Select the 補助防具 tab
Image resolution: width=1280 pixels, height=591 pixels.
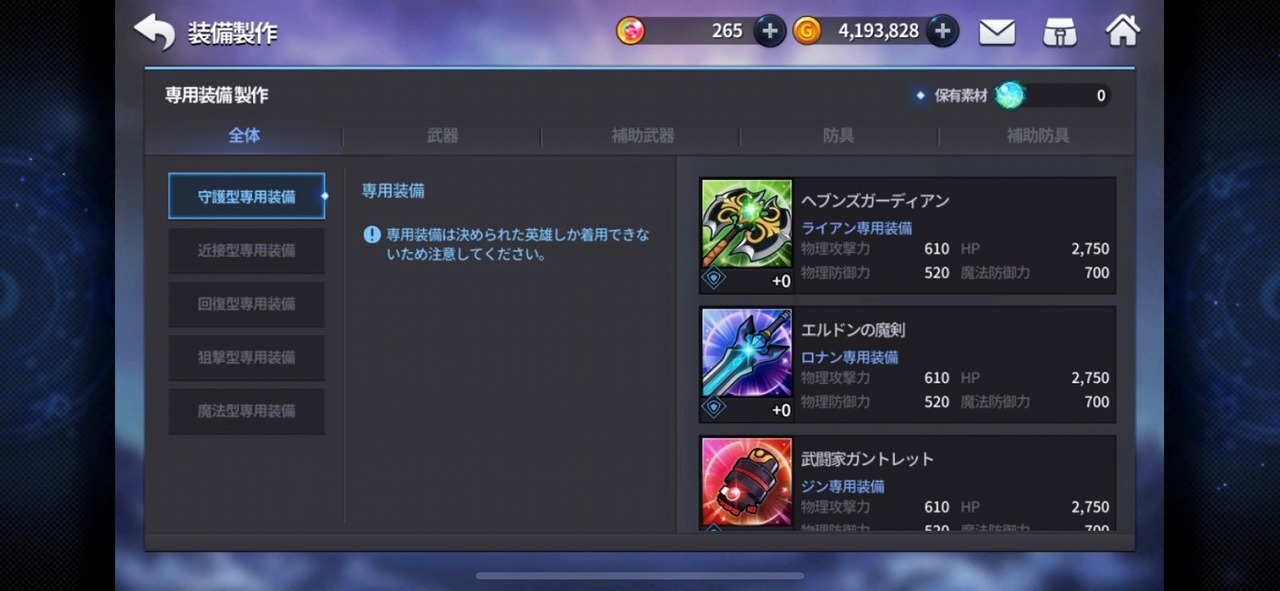[1037, 135]
